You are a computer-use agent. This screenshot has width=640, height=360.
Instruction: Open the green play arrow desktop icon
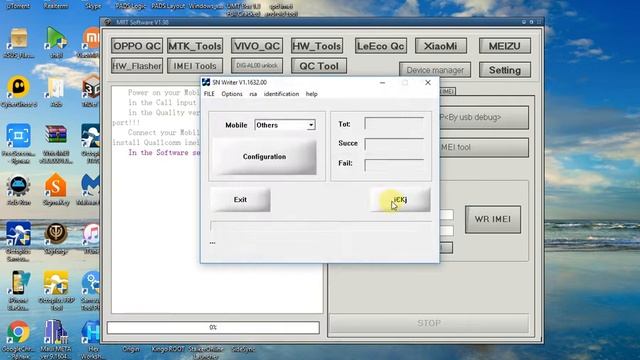point(56,42)
